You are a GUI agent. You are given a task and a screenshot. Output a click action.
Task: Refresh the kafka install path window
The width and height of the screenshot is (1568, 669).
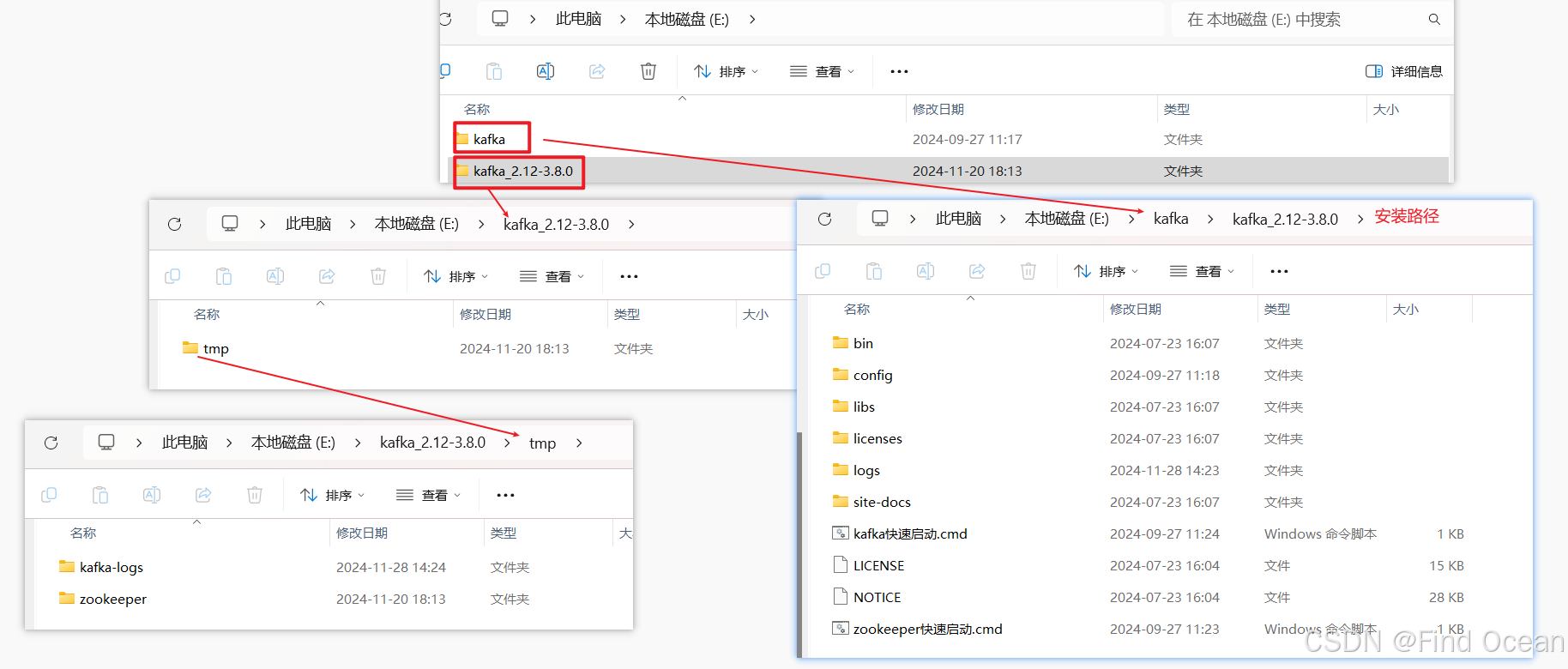coord(825,219)
